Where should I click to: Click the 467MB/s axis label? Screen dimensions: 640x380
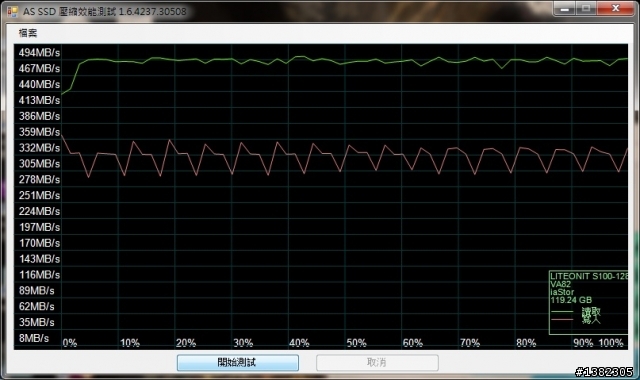pyautogui.click(x=39, y=69)
